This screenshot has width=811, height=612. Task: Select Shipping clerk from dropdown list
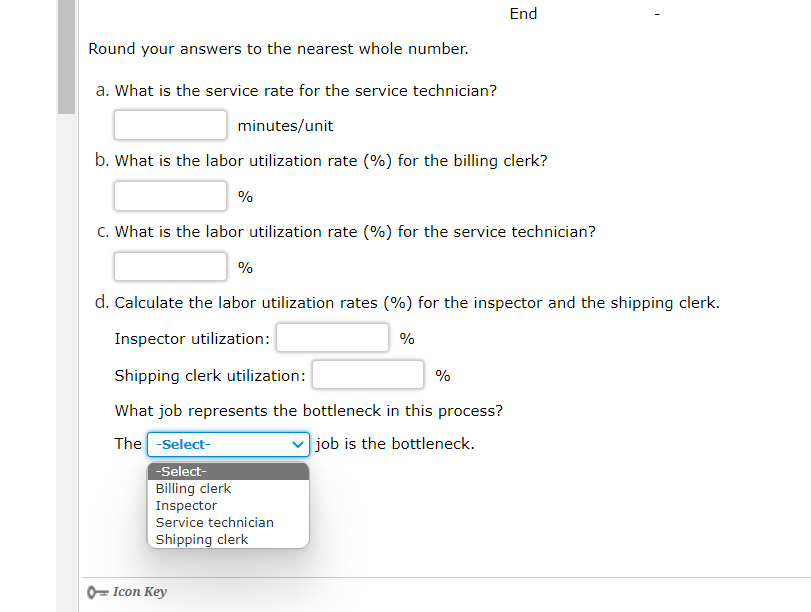point(202,540)
